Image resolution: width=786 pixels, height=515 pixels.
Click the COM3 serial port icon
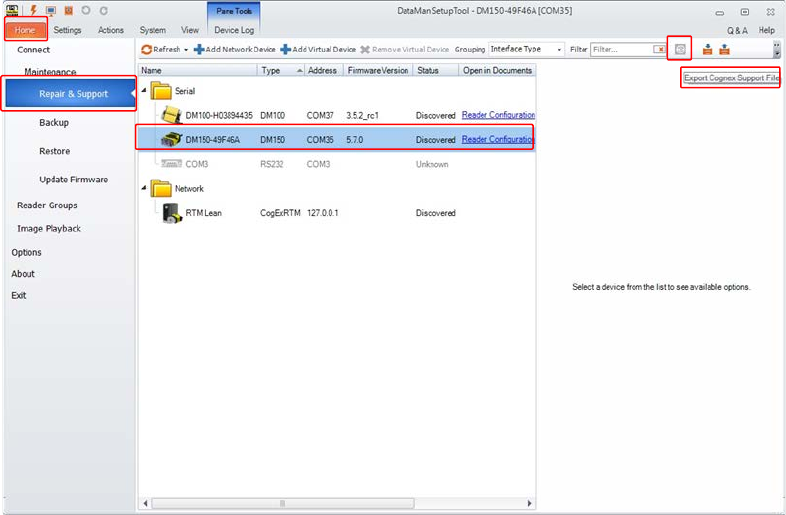pyautogui.click(x=171, y=163)
